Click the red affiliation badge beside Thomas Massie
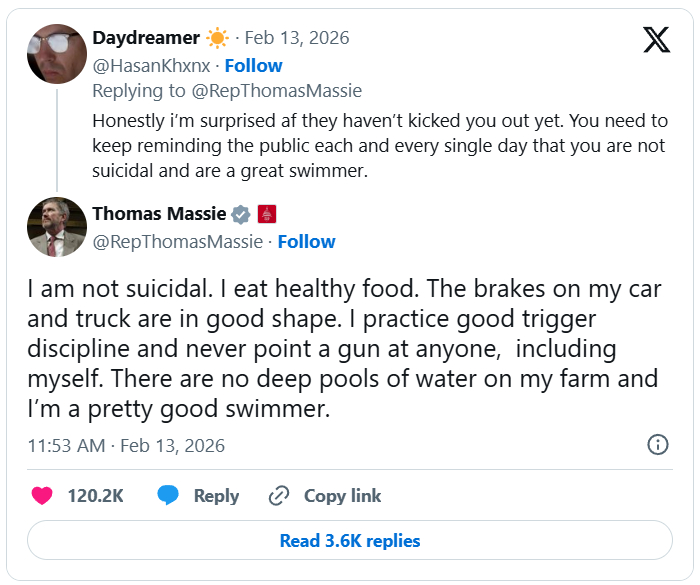 point(267,213)
